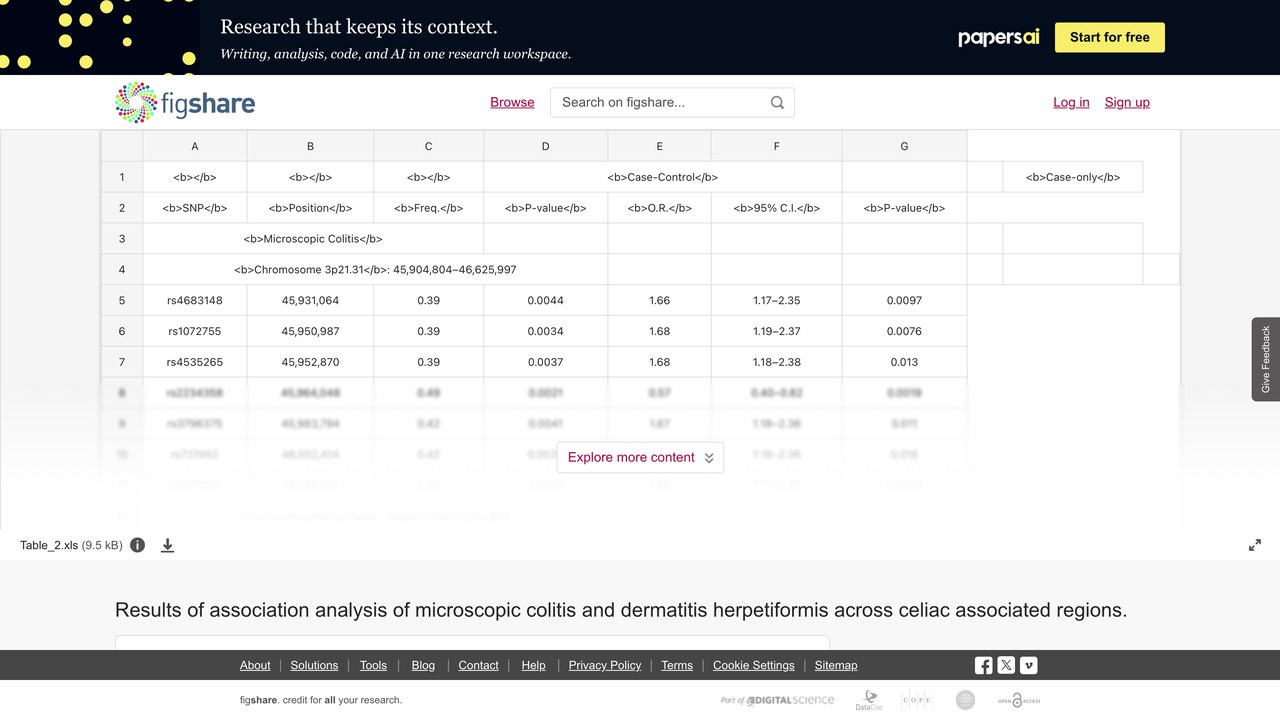Click the search magnifier icon

777,102
